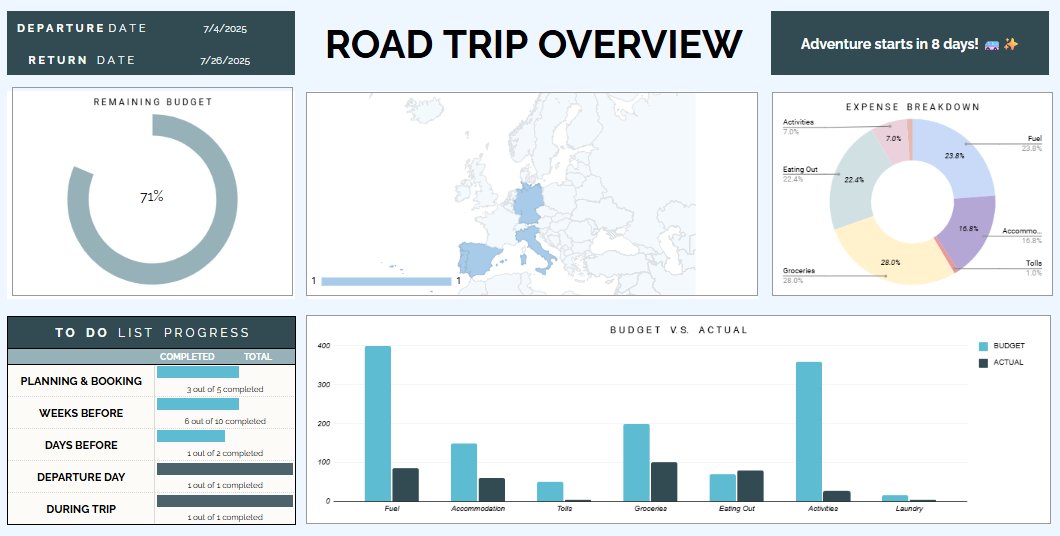Screen dimensions: 1060x536
Task: Click the 'Accommo...' label beside the pie
Action: tap(1022, 231)
